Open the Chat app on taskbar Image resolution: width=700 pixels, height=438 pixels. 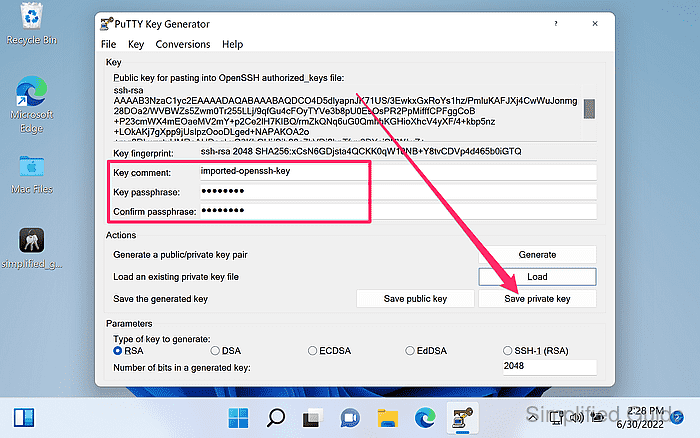tap(350, 418)
